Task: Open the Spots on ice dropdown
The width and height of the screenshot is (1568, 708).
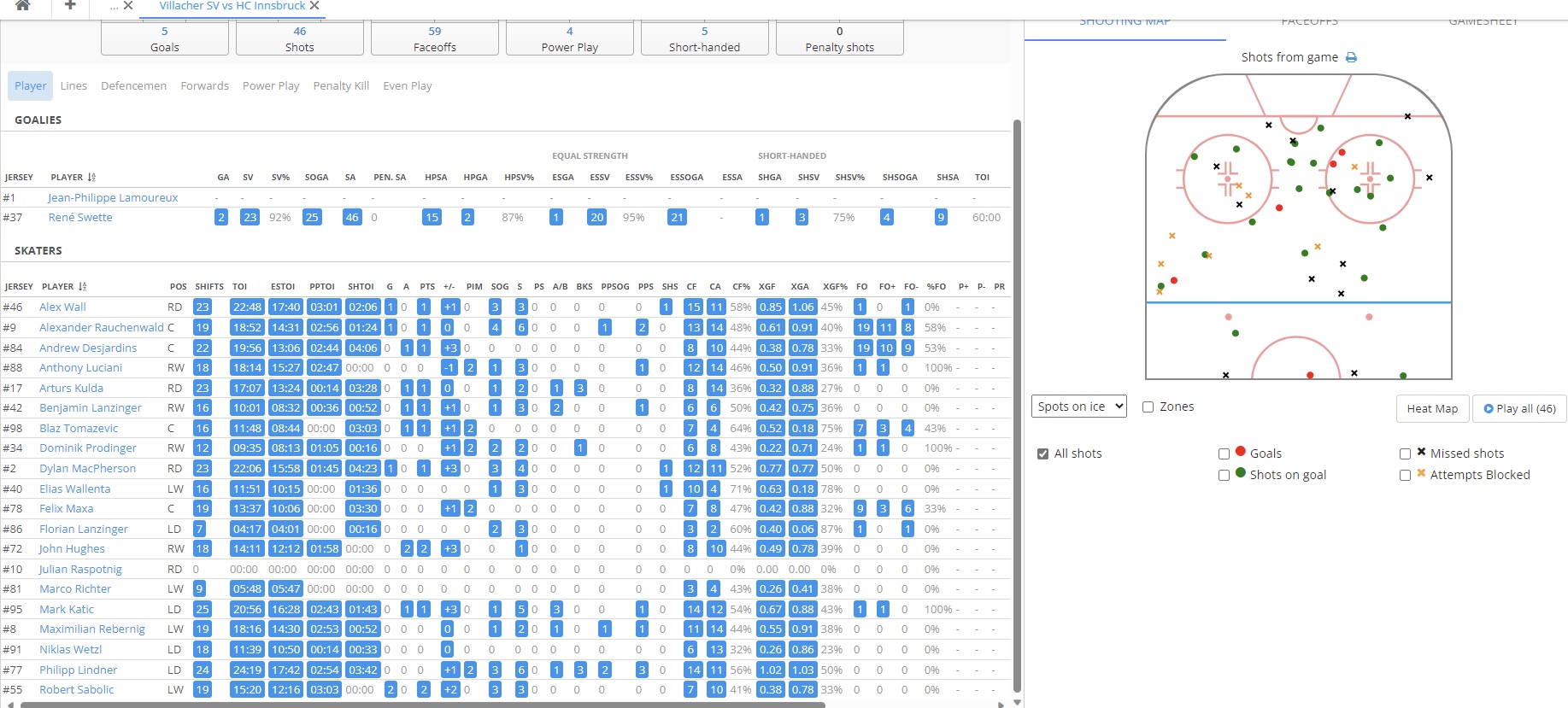Action: 1079,407
